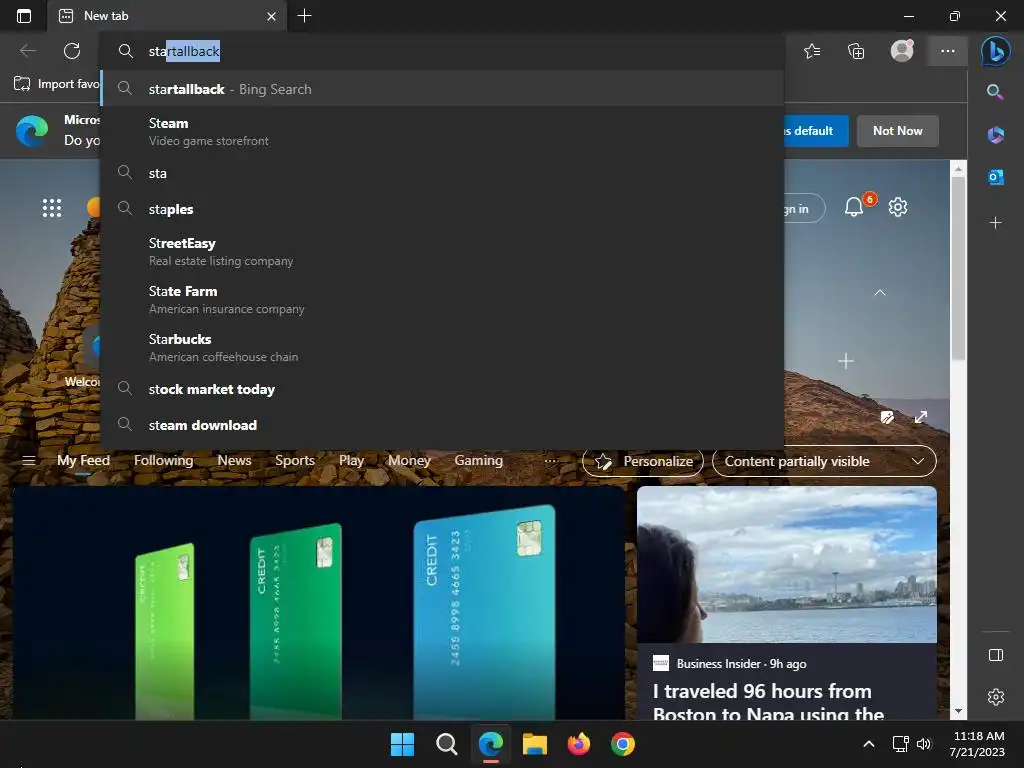Open the tab actions menu icon
The width and height of the screenshot is (1024, 768).
[x=24, y=16]
